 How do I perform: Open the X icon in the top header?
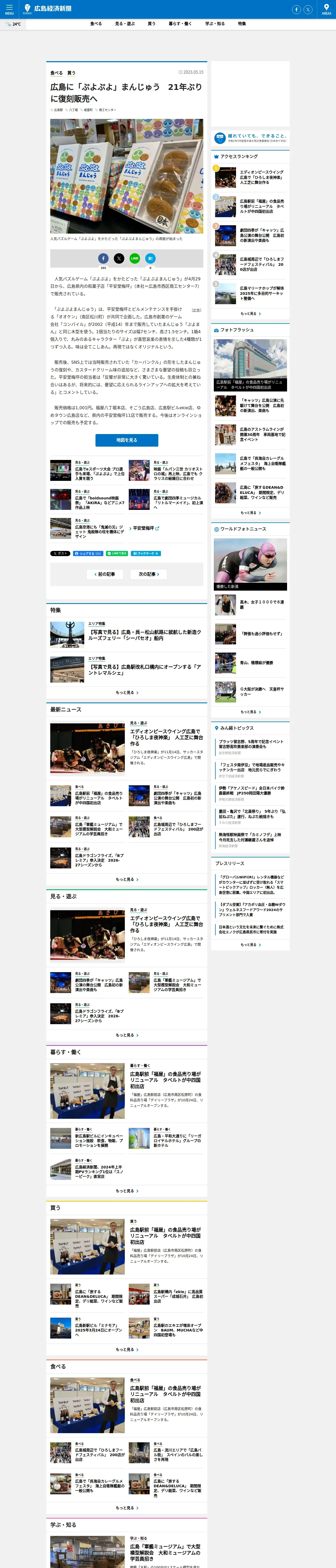coord(308,9)
